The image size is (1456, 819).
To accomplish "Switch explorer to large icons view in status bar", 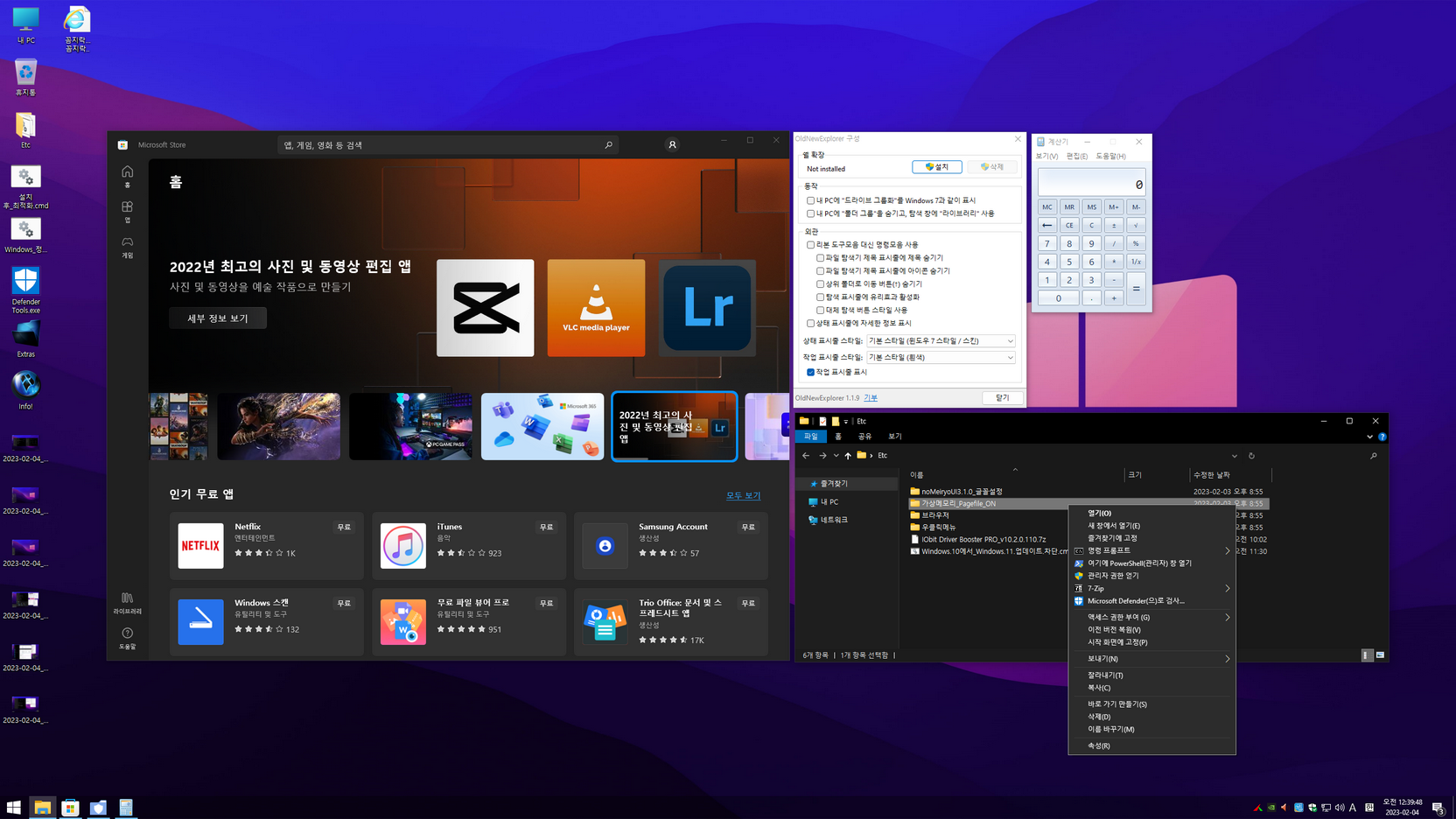I will coord(1380,654).
